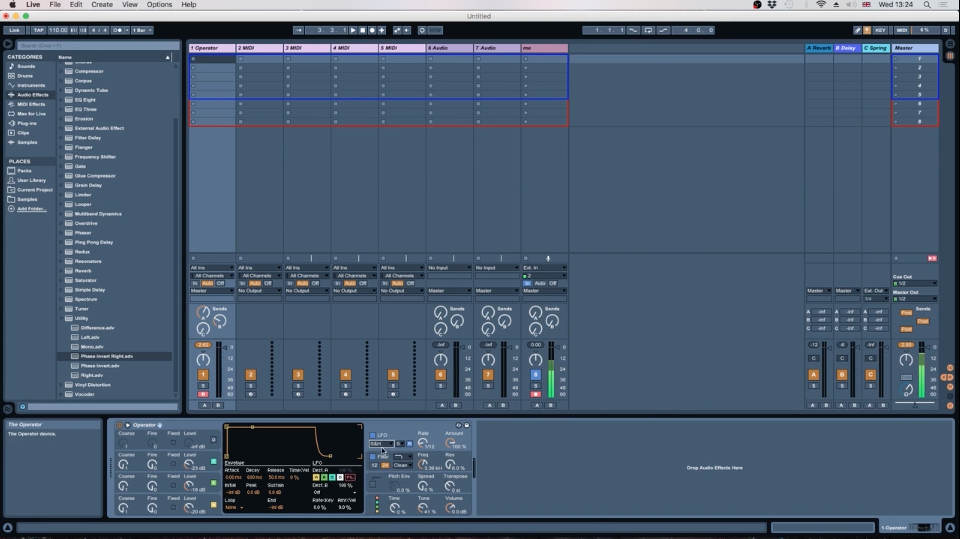Toggle the Follow playback arrow button
The height and width of the screenshot is (539, 960).
pyautogui.click(x=298, y=30)
